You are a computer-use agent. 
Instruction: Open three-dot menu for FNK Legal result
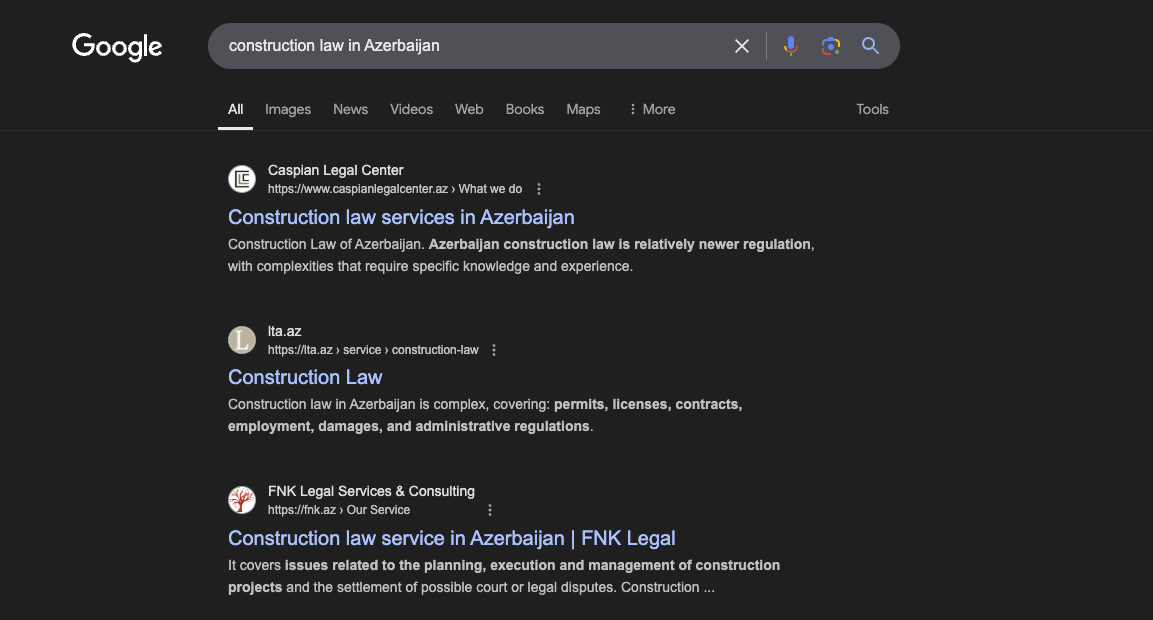pos(490,510)
